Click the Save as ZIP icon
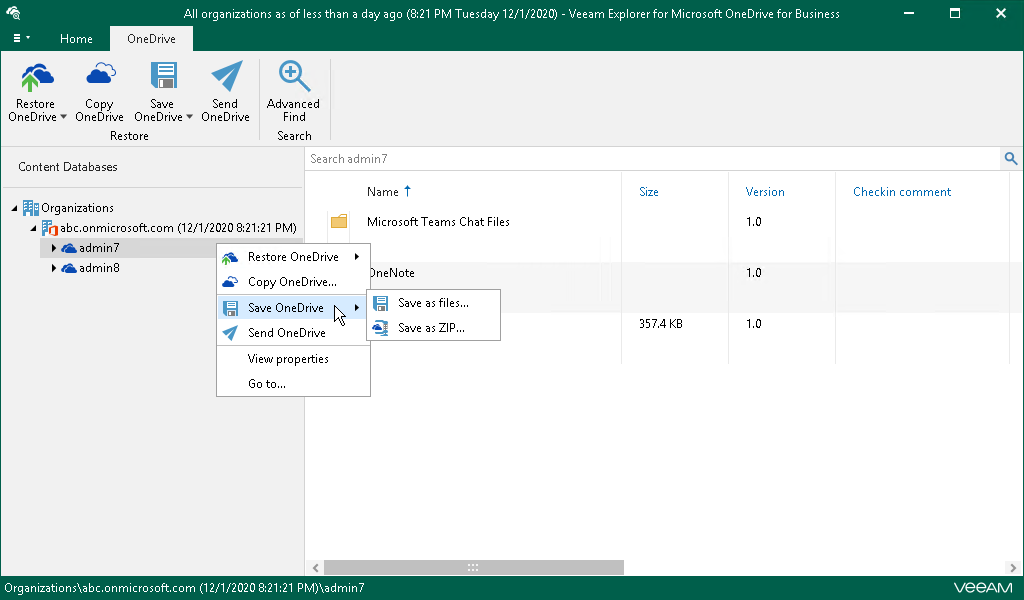1024x600 pixels. (x=380, y=328)
